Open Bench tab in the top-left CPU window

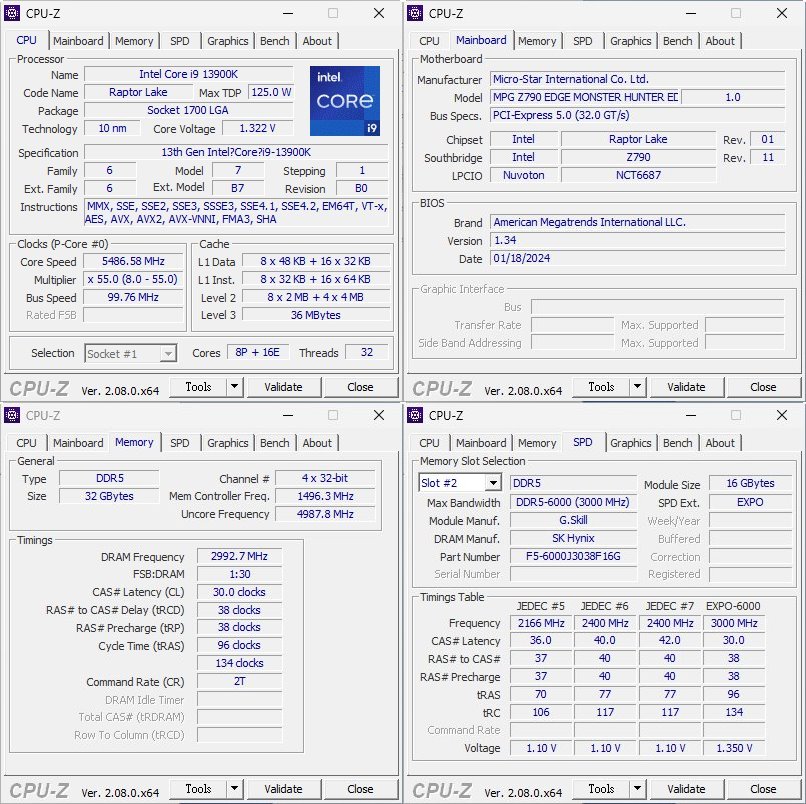[x=274, y=41]
